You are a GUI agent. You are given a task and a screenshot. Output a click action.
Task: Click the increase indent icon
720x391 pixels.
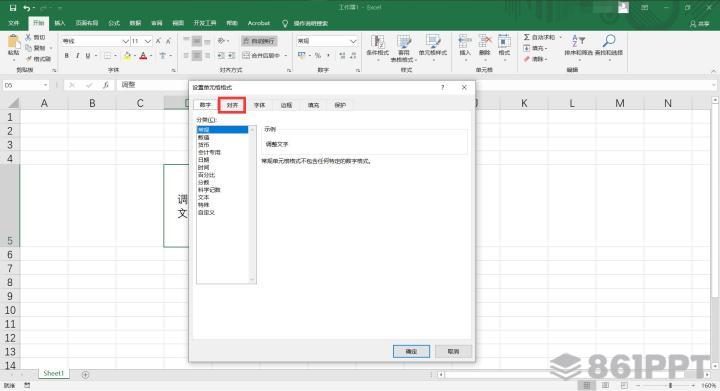(x=231, y=56)
